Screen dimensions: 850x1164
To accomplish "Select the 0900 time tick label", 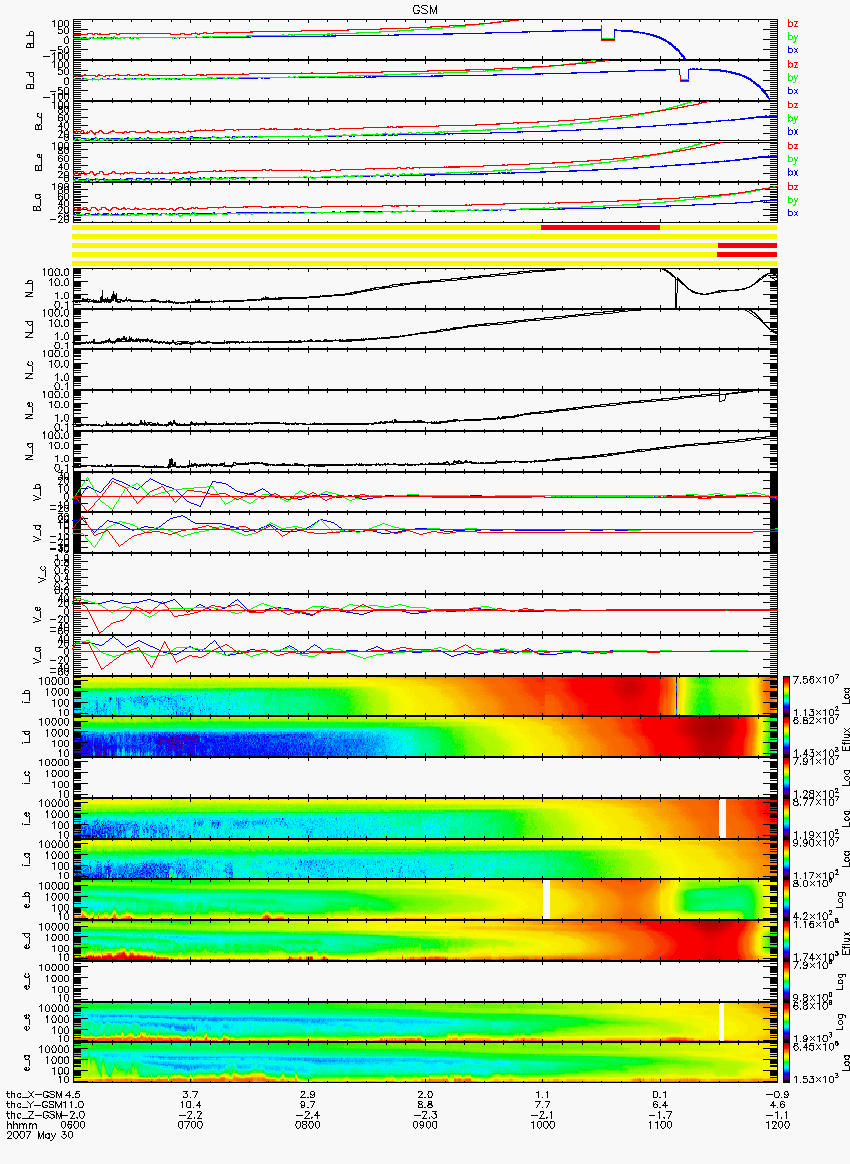I will 425,1125.
